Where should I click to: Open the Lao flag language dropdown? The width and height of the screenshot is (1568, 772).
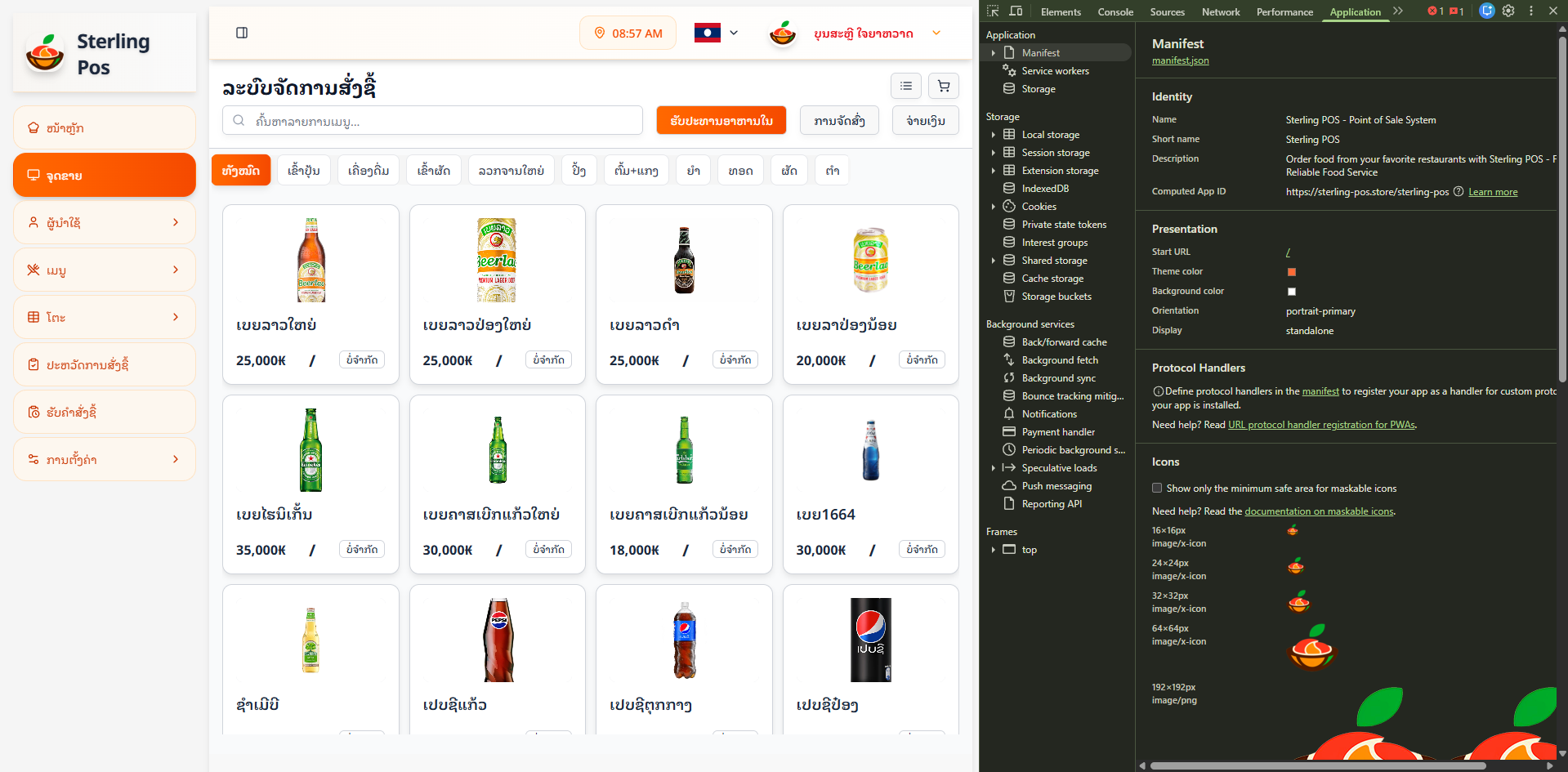point(717,33)
